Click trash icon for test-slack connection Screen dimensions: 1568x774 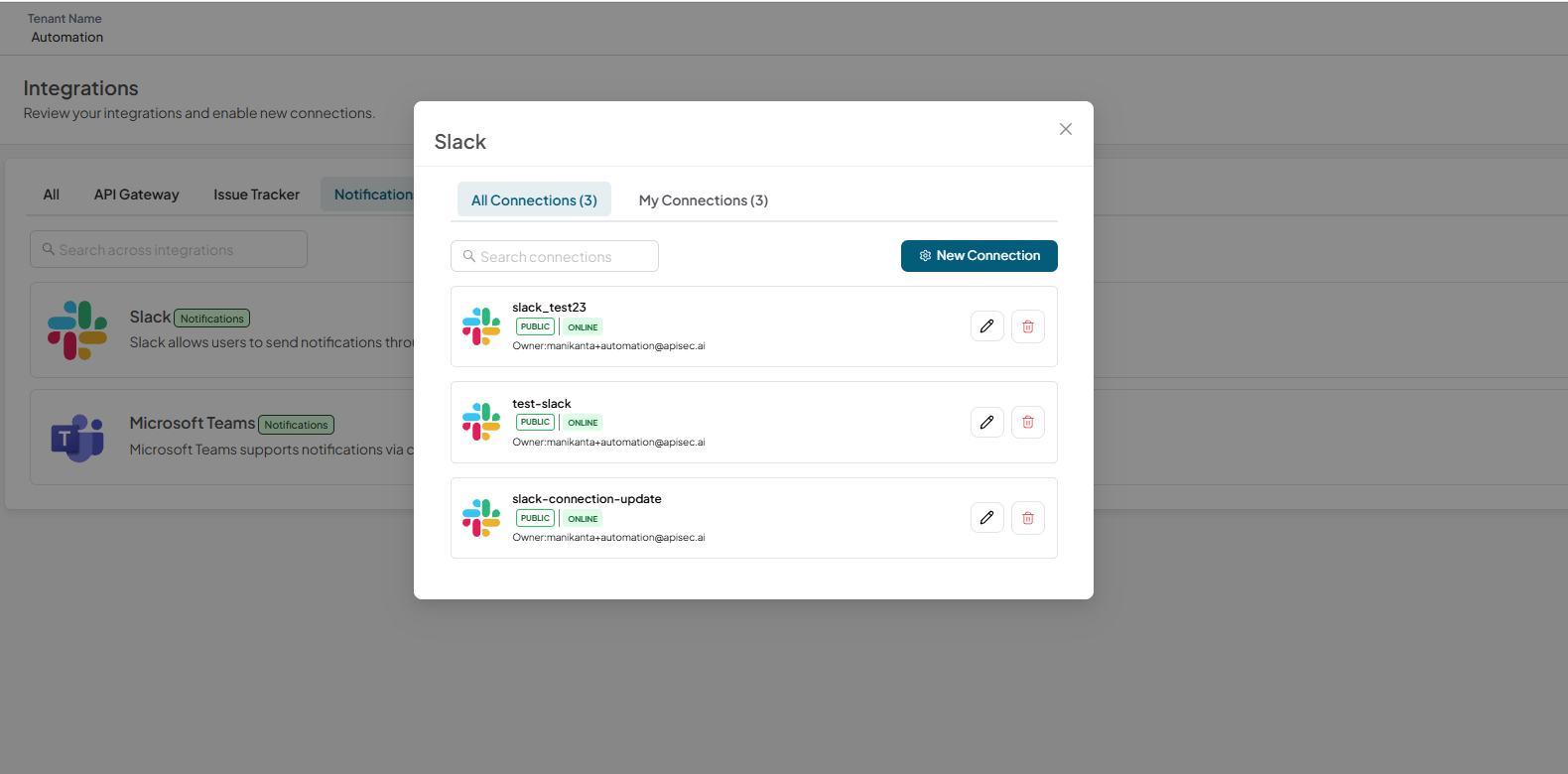point(1028,422)
